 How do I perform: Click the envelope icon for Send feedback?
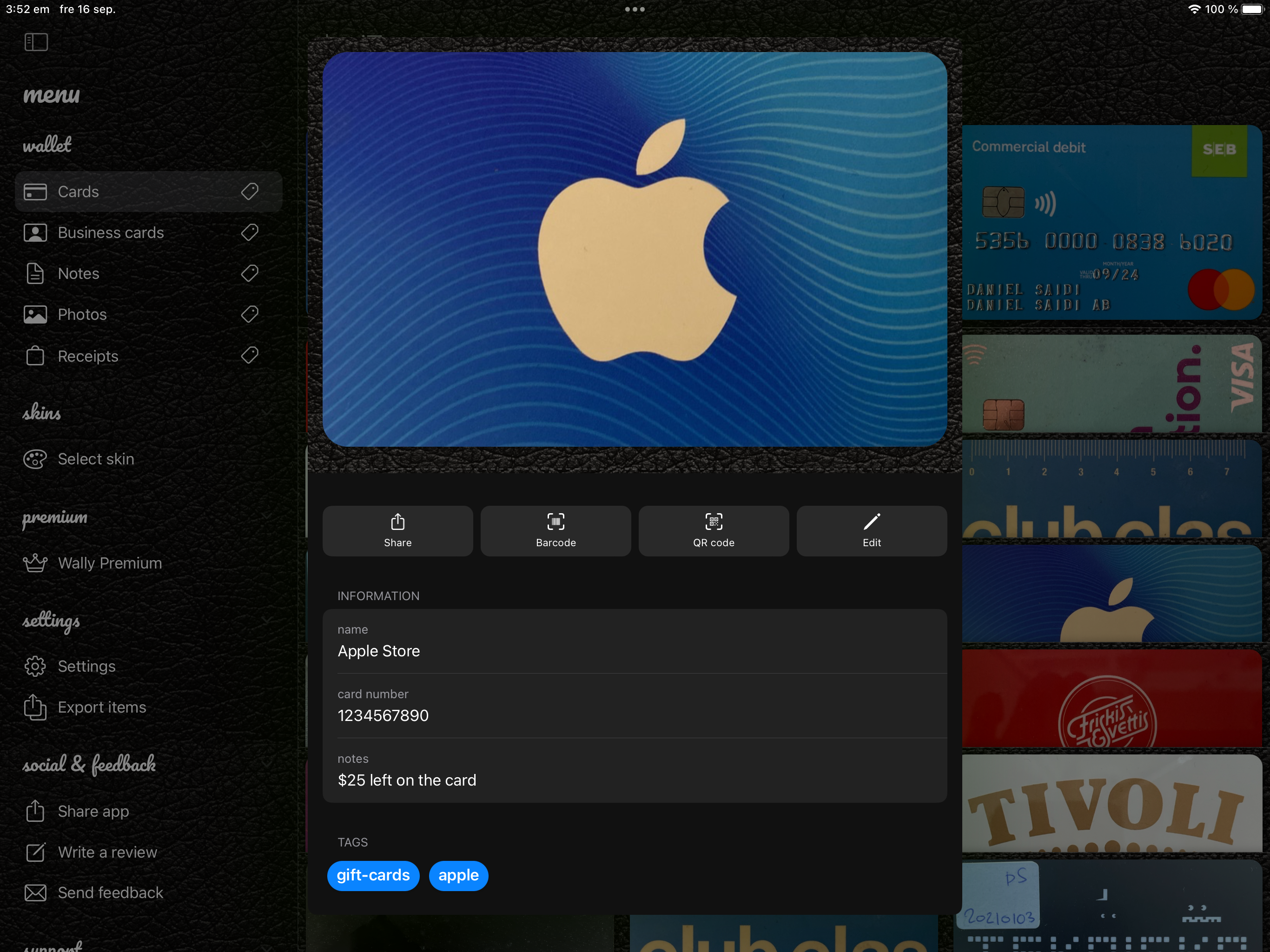pyautogui.click(x=35, y=893)
